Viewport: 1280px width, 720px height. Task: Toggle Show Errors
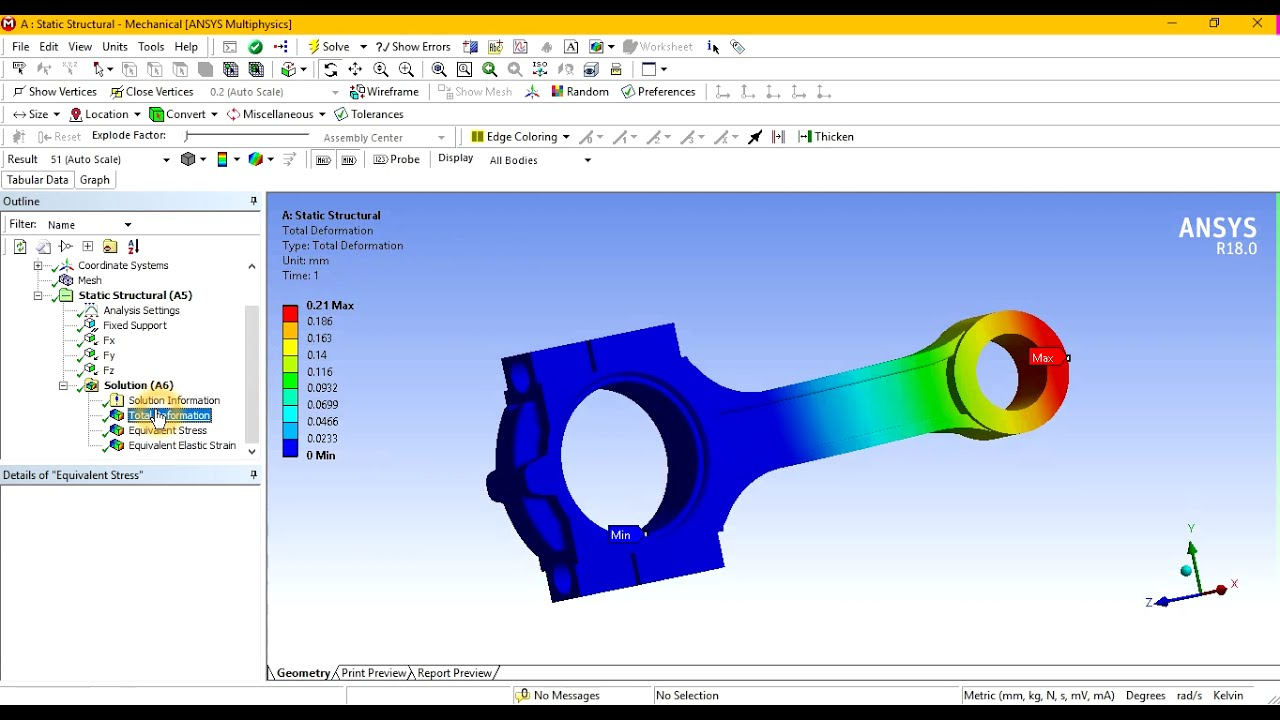point(413,47)
